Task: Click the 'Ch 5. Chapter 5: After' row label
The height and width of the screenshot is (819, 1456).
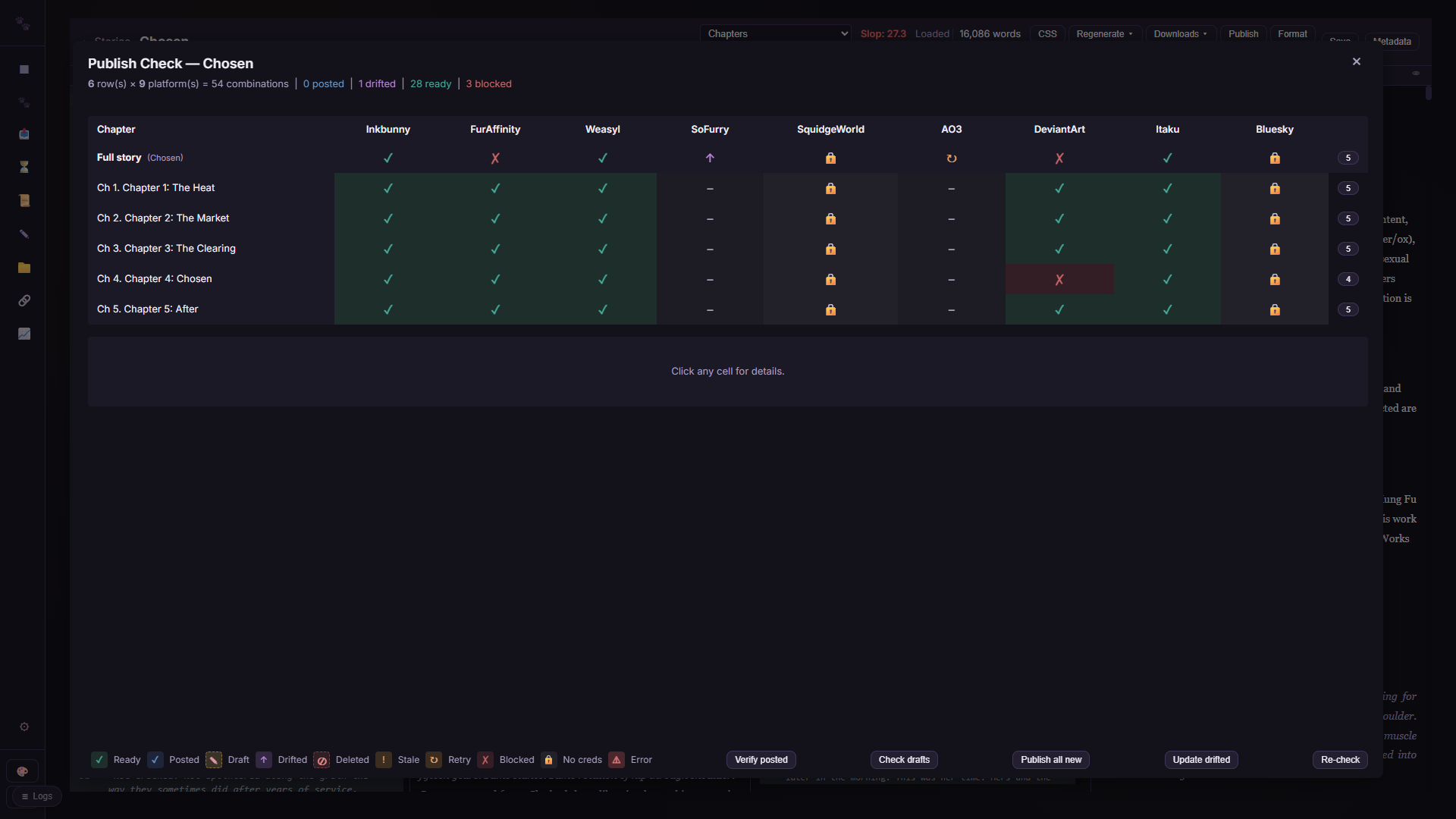Action: pos(147,309)
